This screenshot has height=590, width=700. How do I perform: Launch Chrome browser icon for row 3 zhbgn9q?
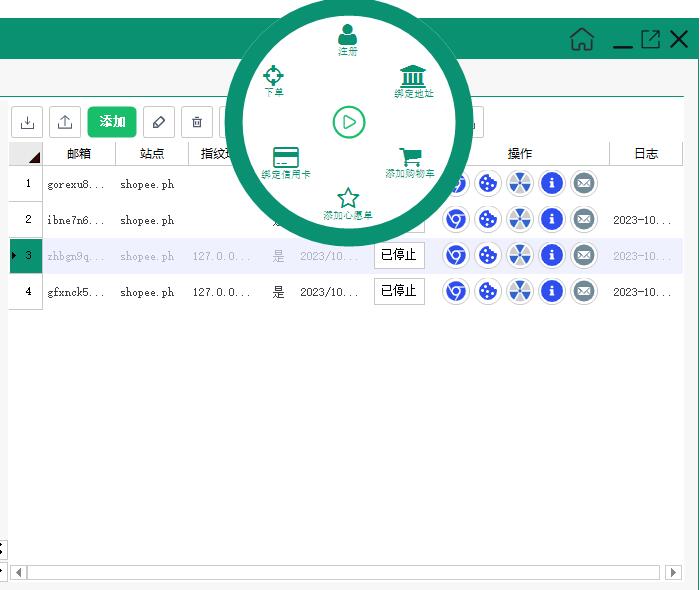[456, 255]
